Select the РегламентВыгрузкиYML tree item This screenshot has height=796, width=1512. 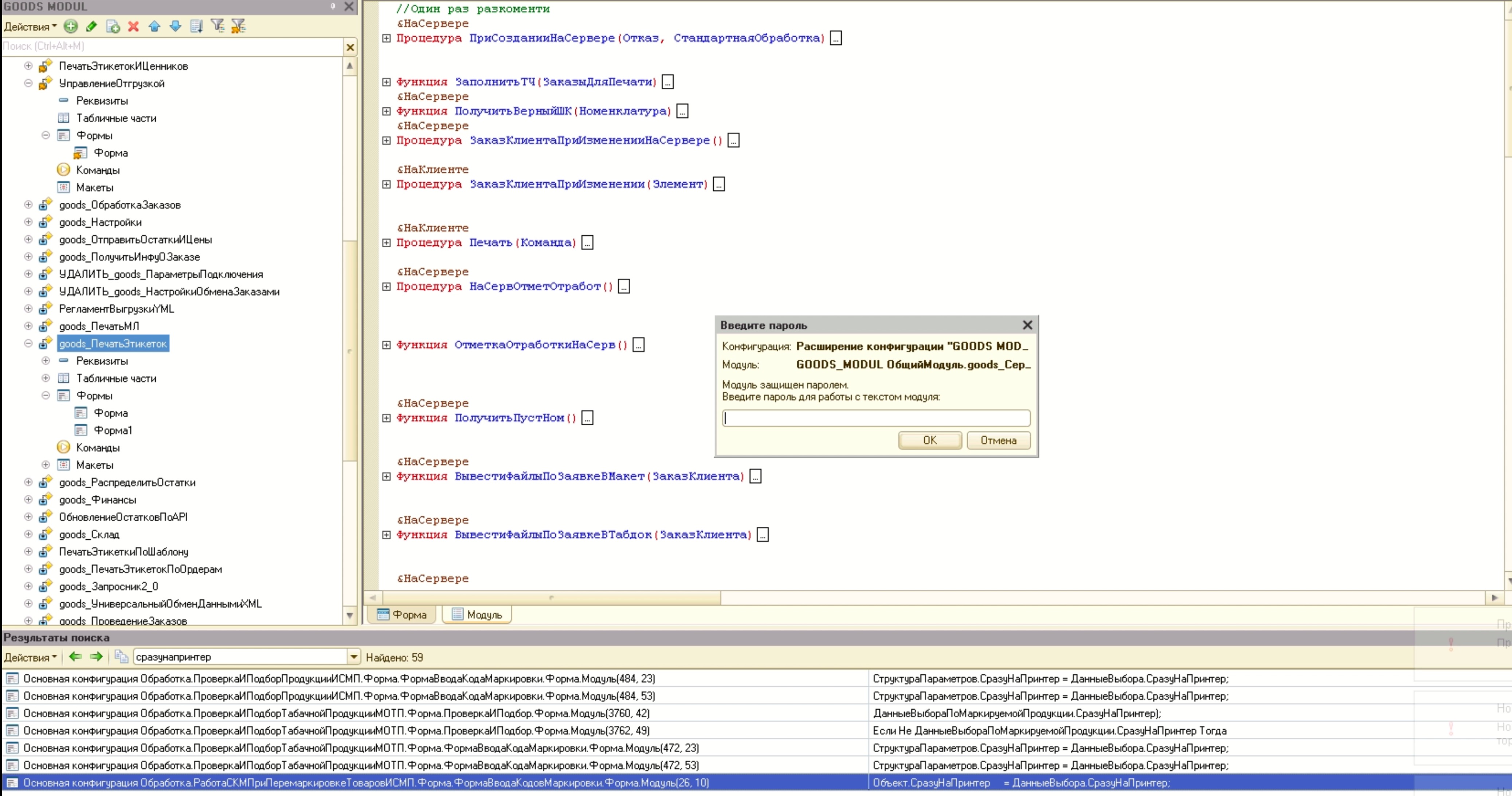(x=116, y=308)
